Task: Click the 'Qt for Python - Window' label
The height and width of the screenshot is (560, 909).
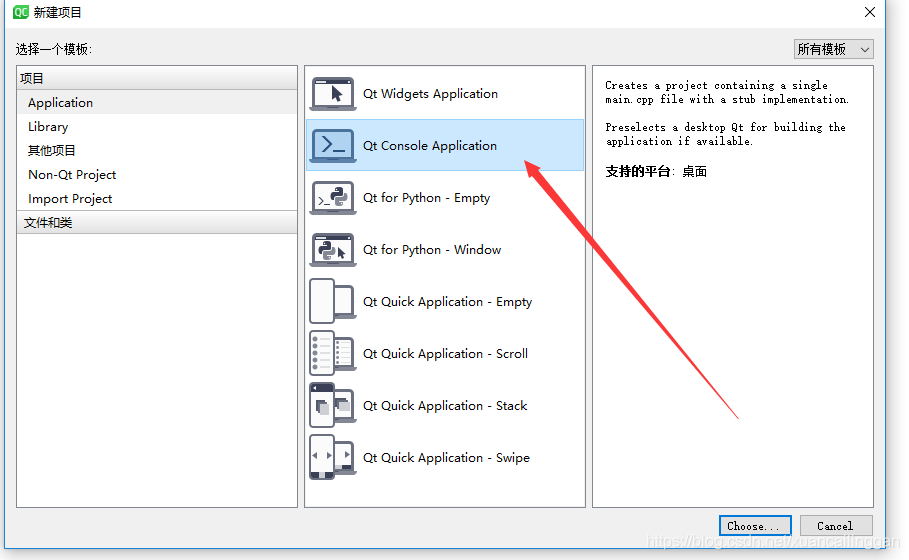Action: 432,250
